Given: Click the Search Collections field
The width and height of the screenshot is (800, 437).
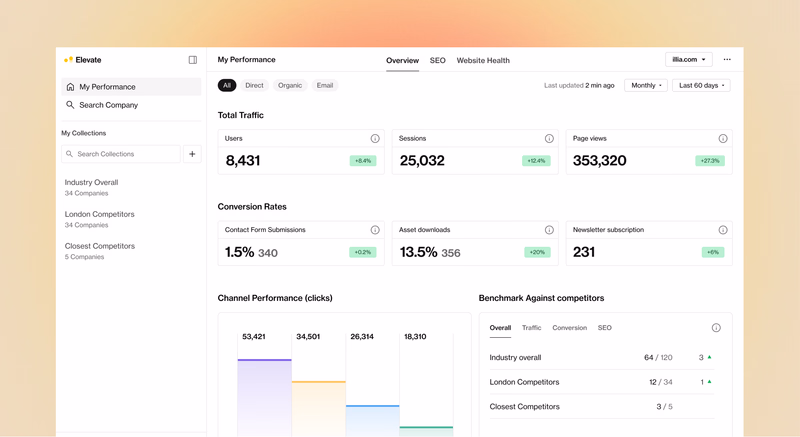Looking at the screenshot, I should tap(121, 154).
